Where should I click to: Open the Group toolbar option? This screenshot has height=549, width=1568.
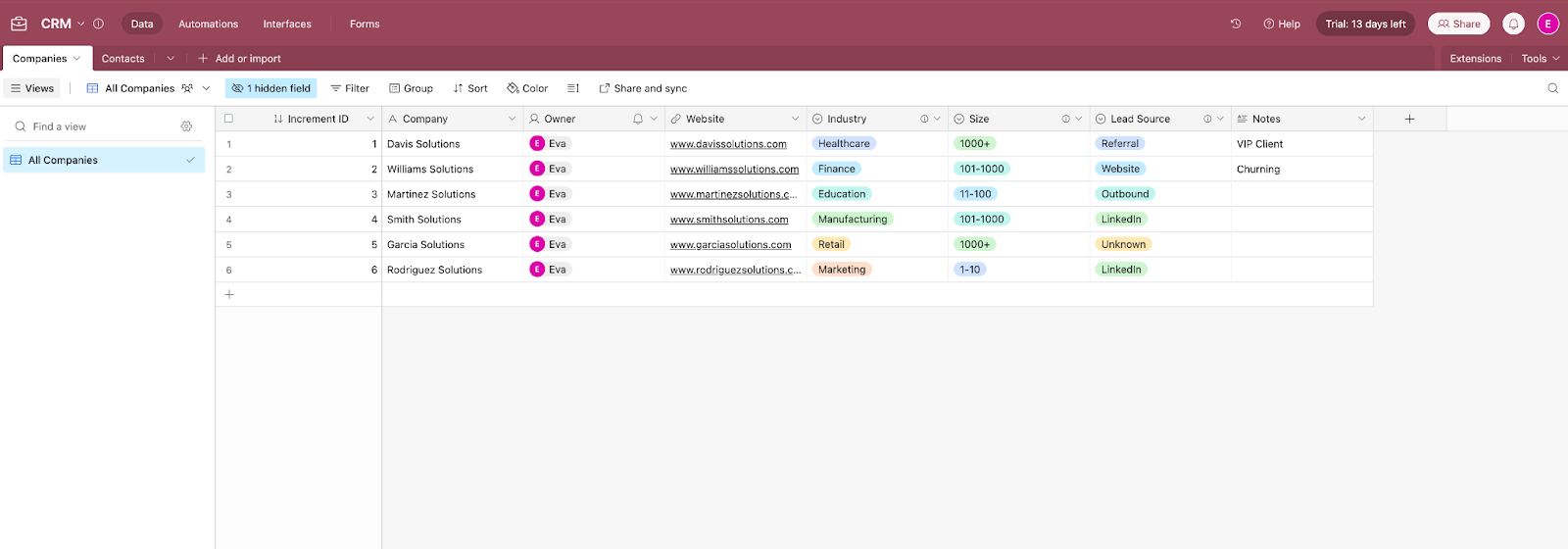tap(411, 88)
